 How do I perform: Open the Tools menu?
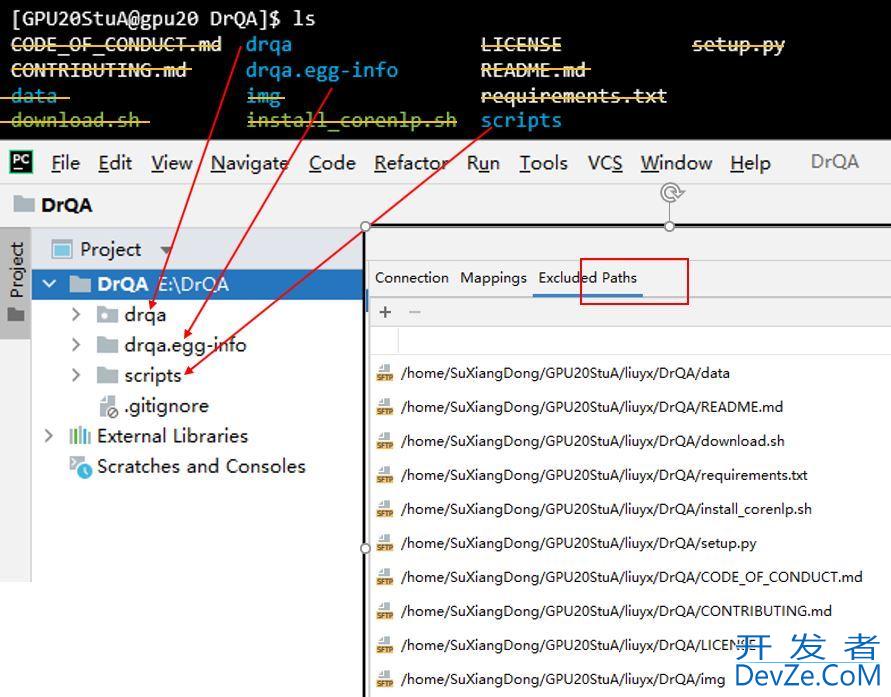click(x=543, y=163)
